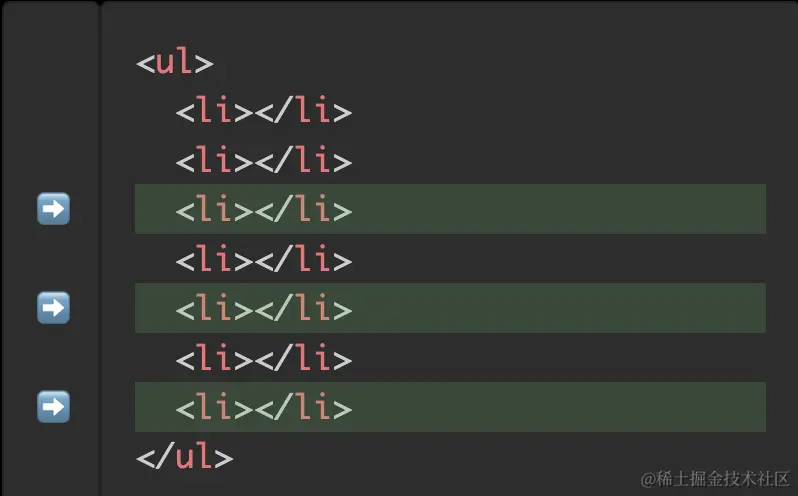Click closing </li> tag on first highlighted line
Screen dimensions: 798x496
tap(303, 210)
